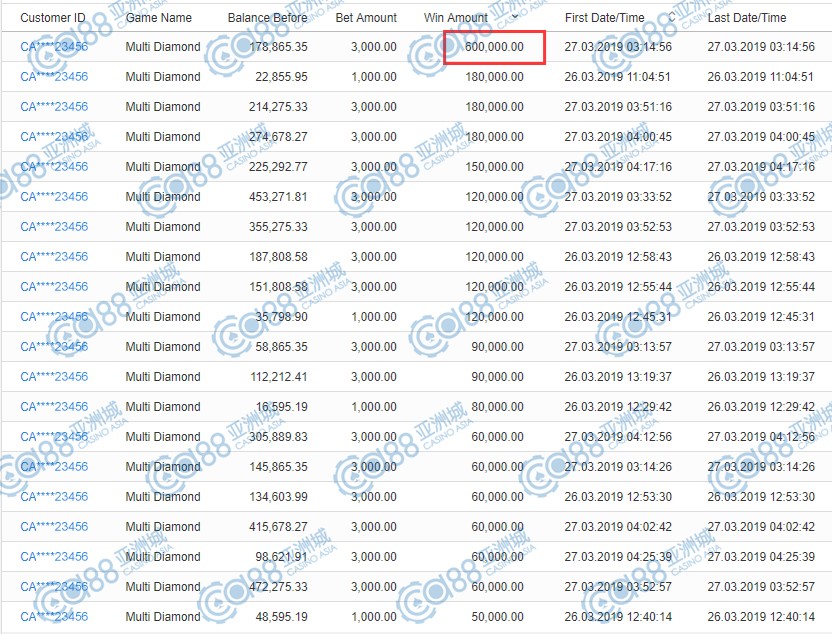This screenshot has height=634, width=832.
Task: Sort by Customer ID column header
Action: coord(53,18)
